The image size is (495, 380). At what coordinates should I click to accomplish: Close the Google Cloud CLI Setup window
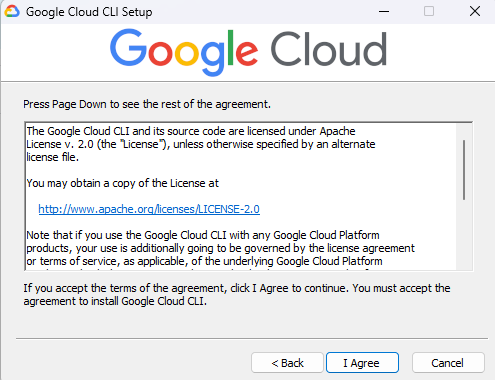click(x=475, y=12)
